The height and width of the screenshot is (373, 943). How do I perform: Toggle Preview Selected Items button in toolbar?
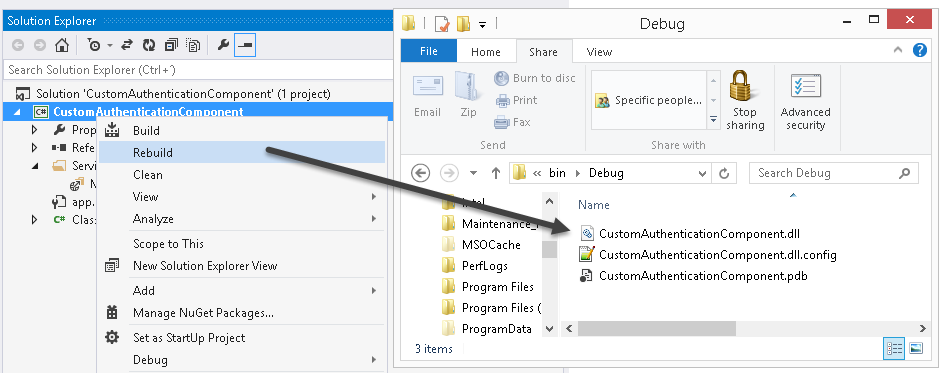coord(245,45)
